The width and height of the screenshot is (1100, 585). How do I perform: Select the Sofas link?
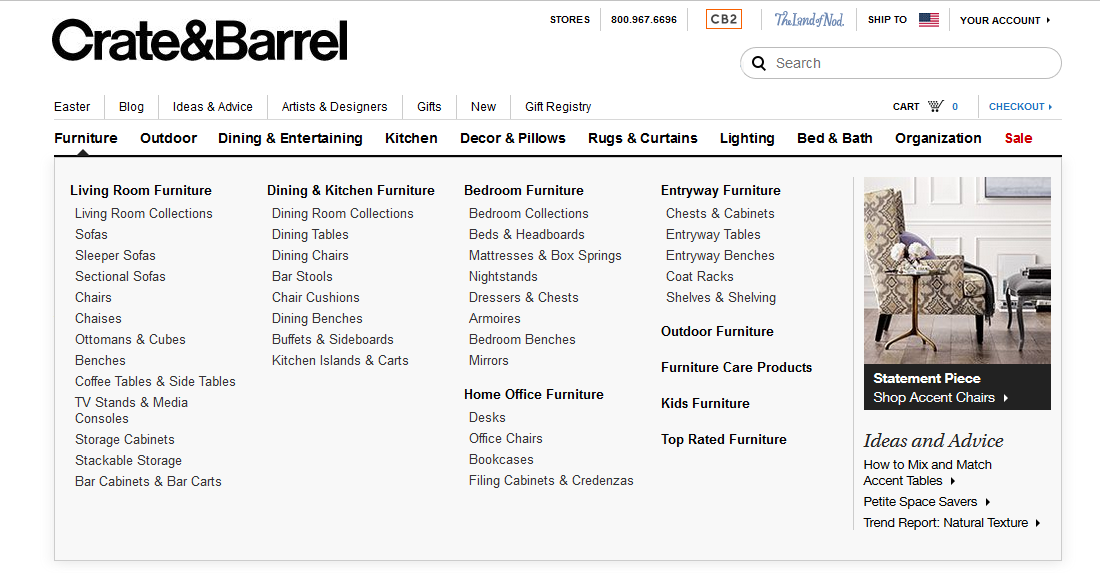[x=91, y=234]
